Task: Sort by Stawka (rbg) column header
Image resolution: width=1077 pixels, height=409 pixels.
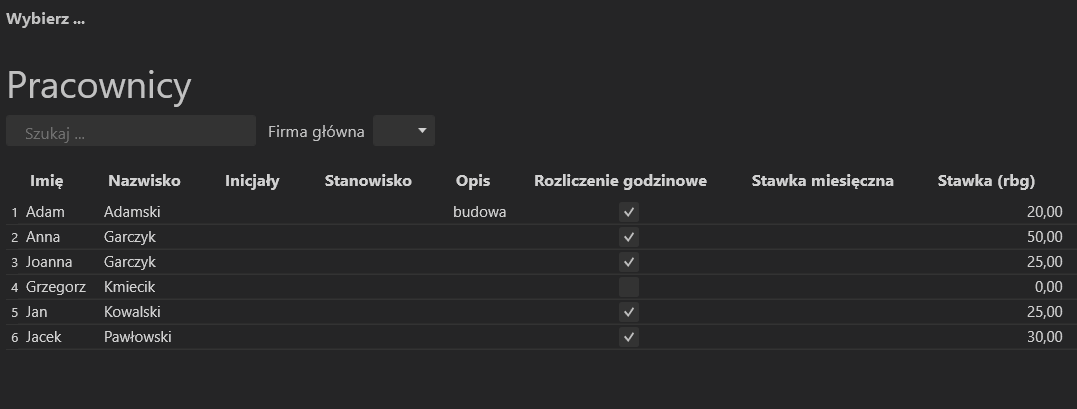Action: click(986, 181)
